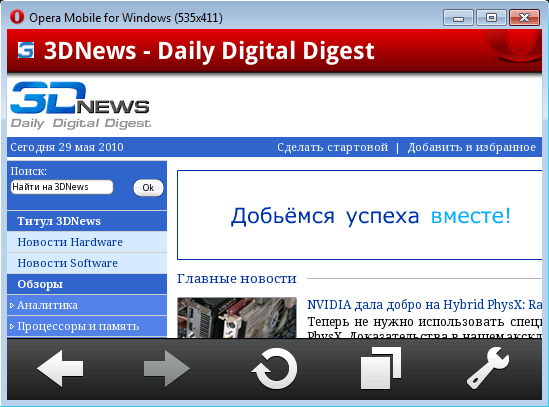Image resolution: width=549 pixels, height=407 pixels.
Task: Open the Новости Hardware section
Action: [x=87, y=242]
